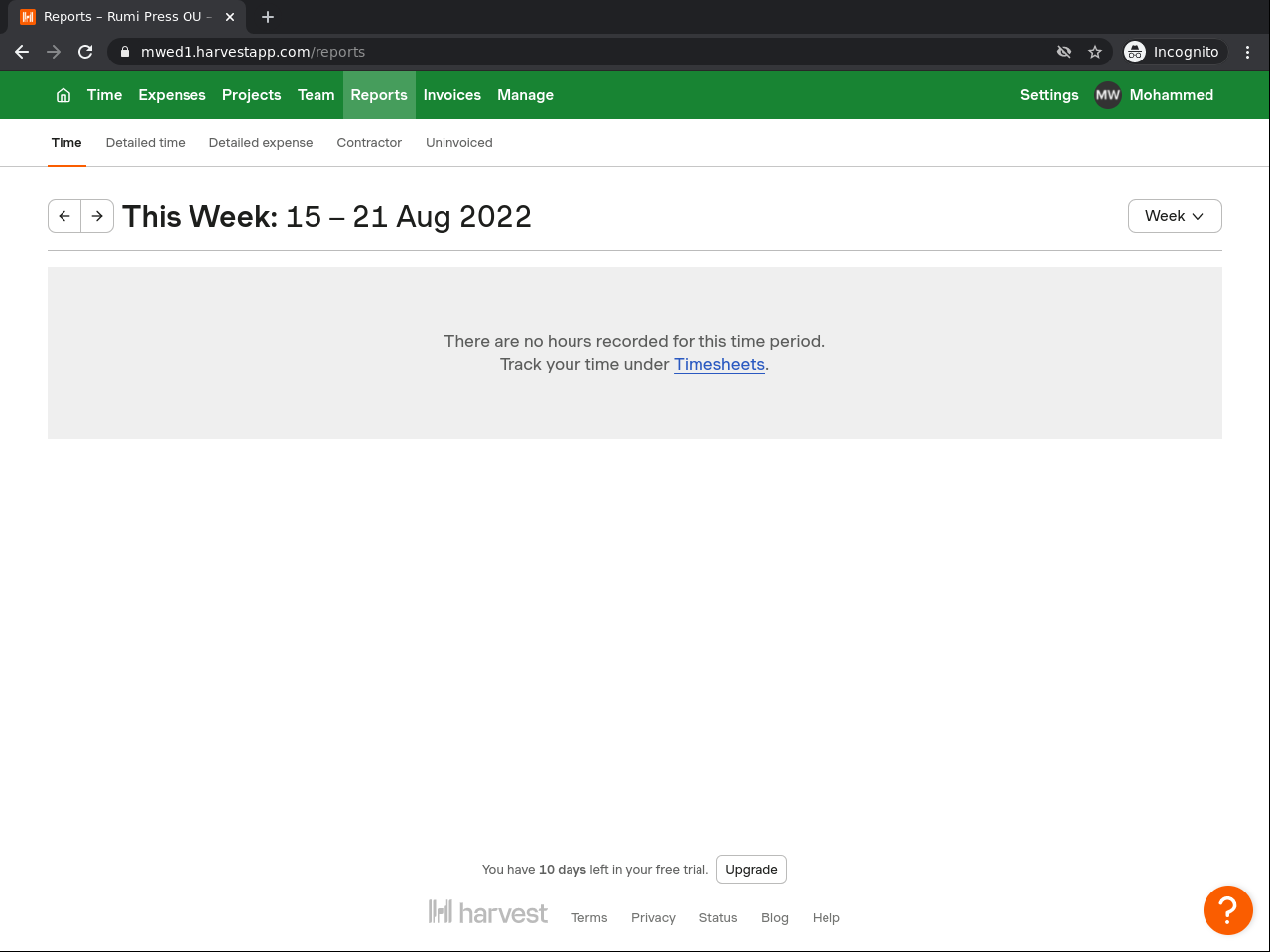Open Terms footer link
The width and height of the screenshot is (1270, 952).
tap(589, 918)
